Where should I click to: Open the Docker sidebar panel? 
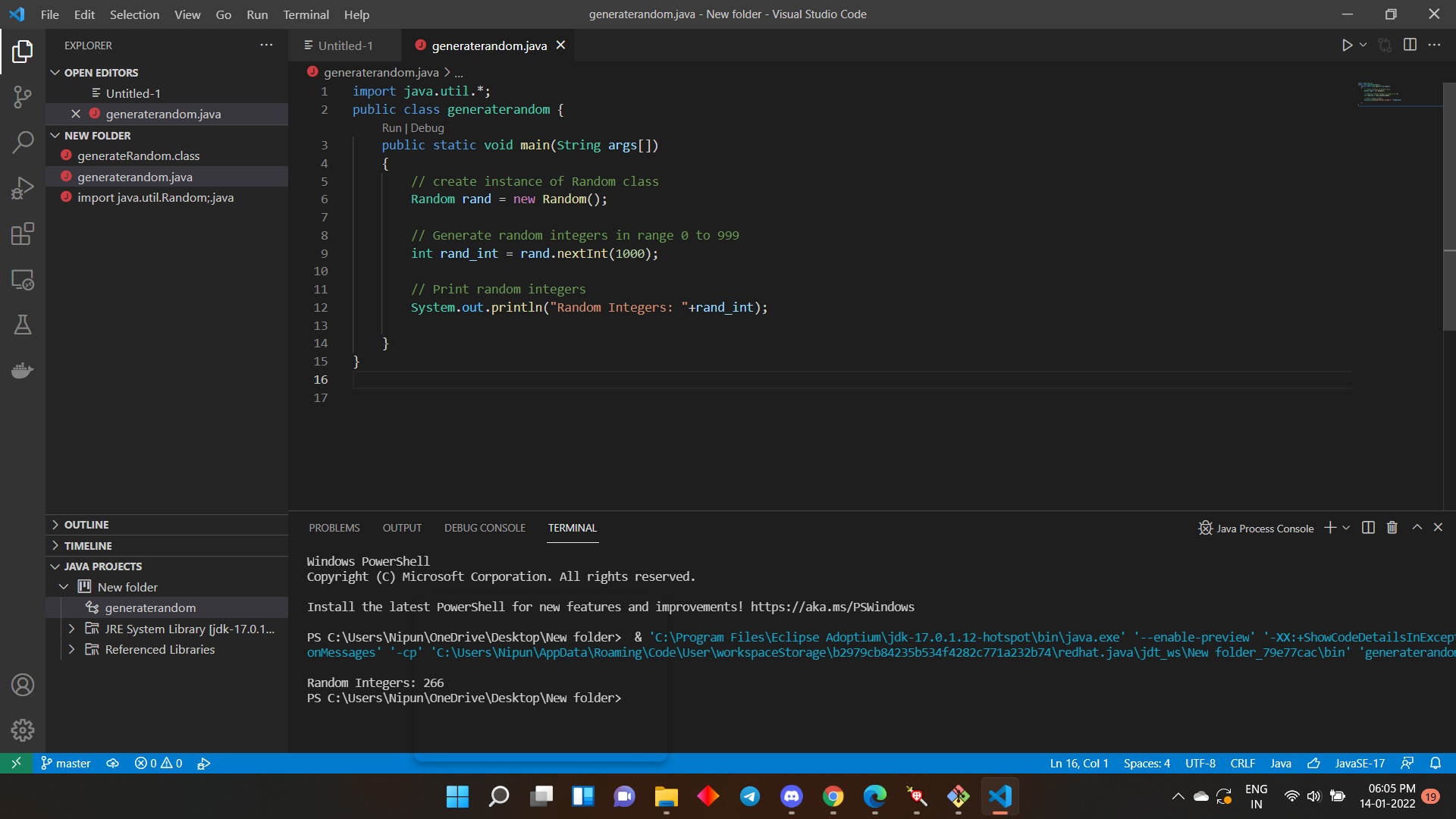(x=23, y=371)
